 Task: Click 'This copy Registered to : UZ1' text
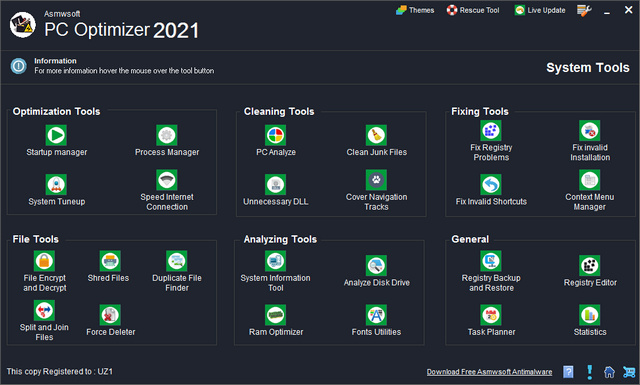pyautogui.click(x=60, y=372)
